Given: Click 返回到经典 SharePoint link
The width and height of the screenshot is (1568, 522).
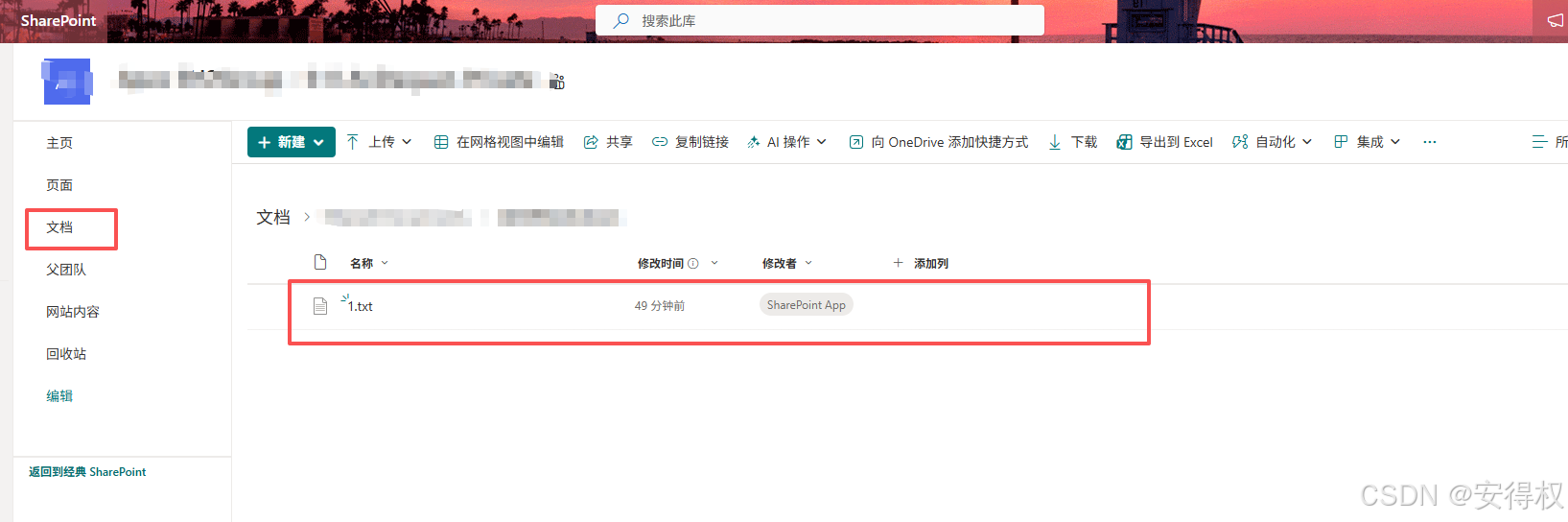Looking at the screenshot, I should coord(87,472).
